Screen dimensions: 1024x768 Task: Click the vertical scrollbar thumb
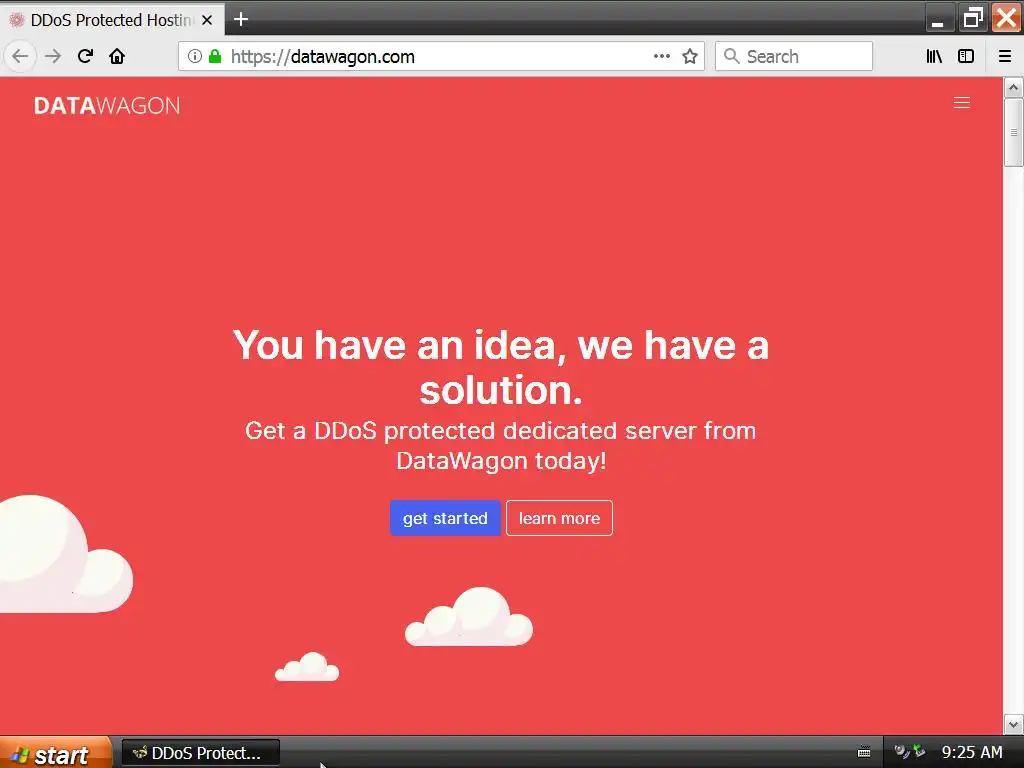pos(1014,133)
